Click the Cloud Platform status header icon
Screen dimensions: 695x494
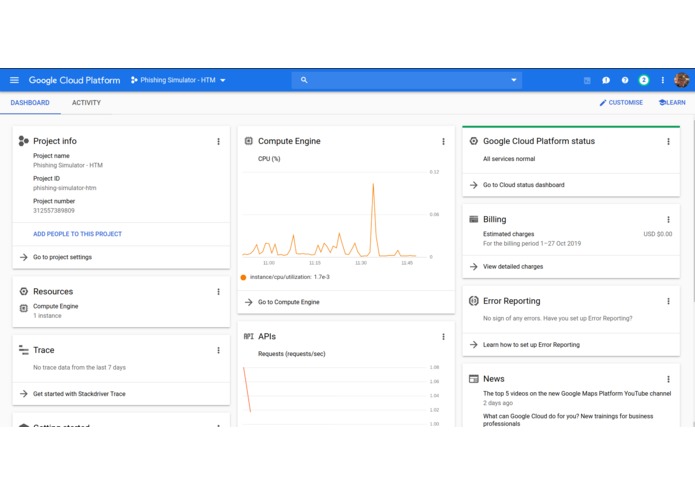(x=474, y=141)
